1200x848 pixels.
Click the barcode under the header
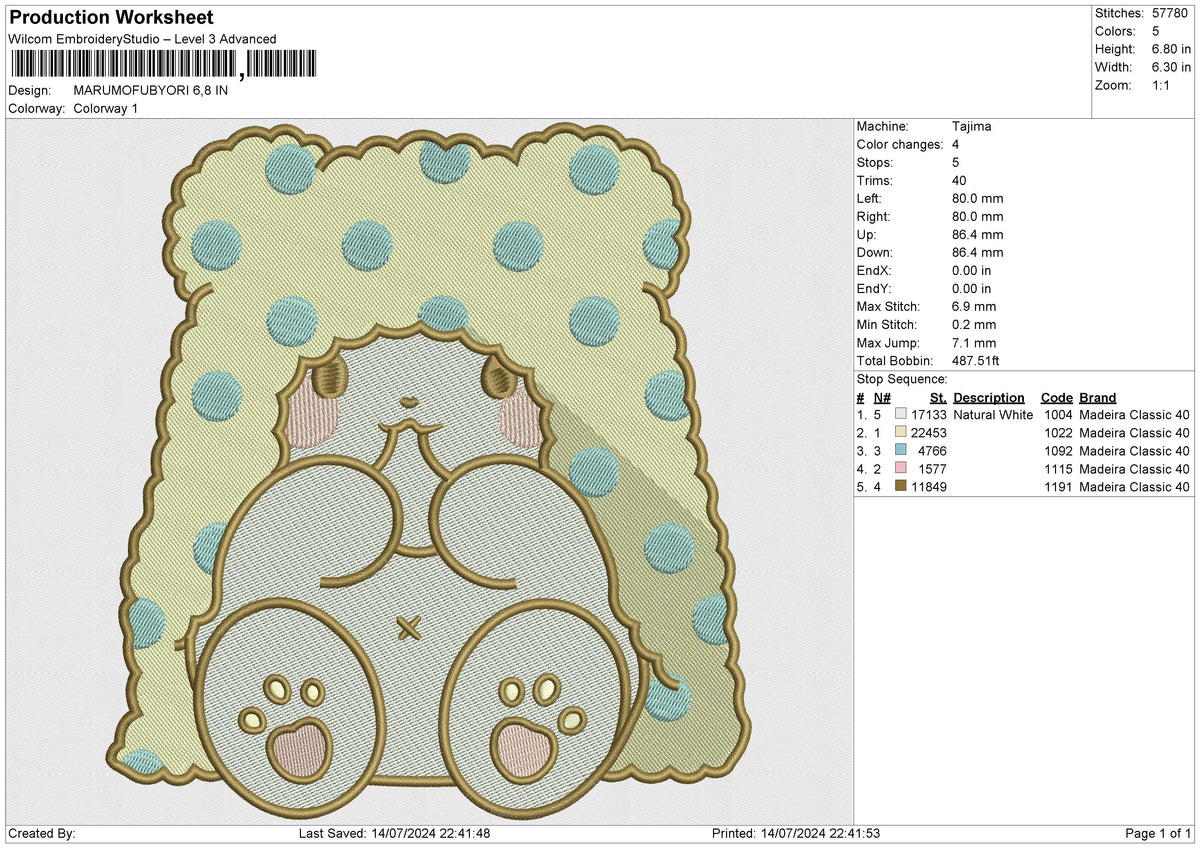164,65
